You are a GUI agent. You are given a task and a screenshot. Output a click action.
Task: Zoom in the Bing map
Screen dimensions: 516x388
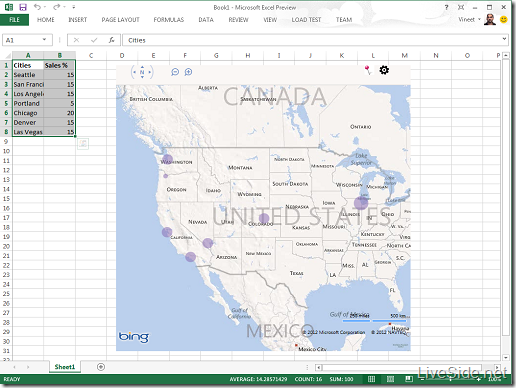188,72
